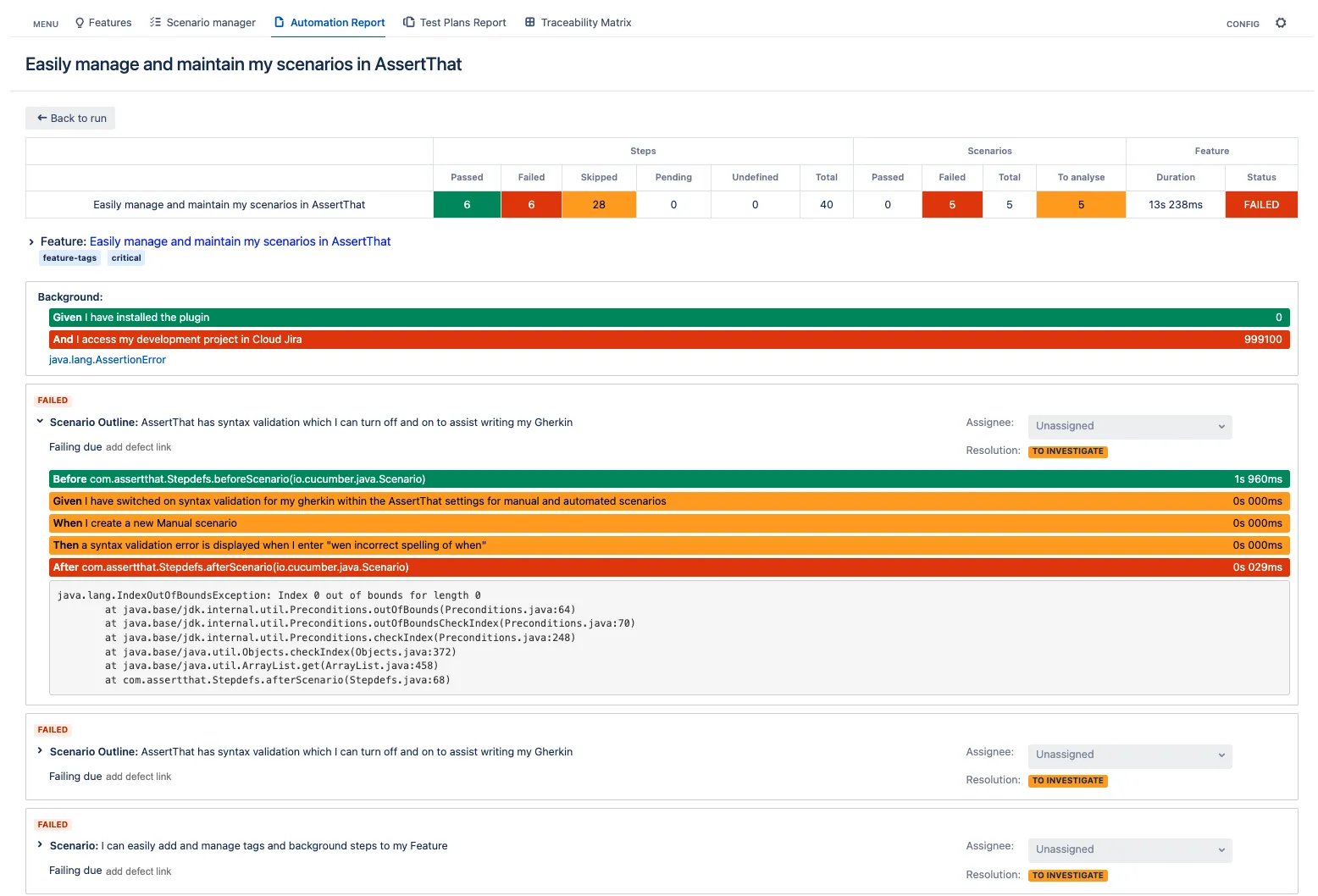
Task: Click the orange Skipped steps cell 28
Action: (x=599, y=205)
